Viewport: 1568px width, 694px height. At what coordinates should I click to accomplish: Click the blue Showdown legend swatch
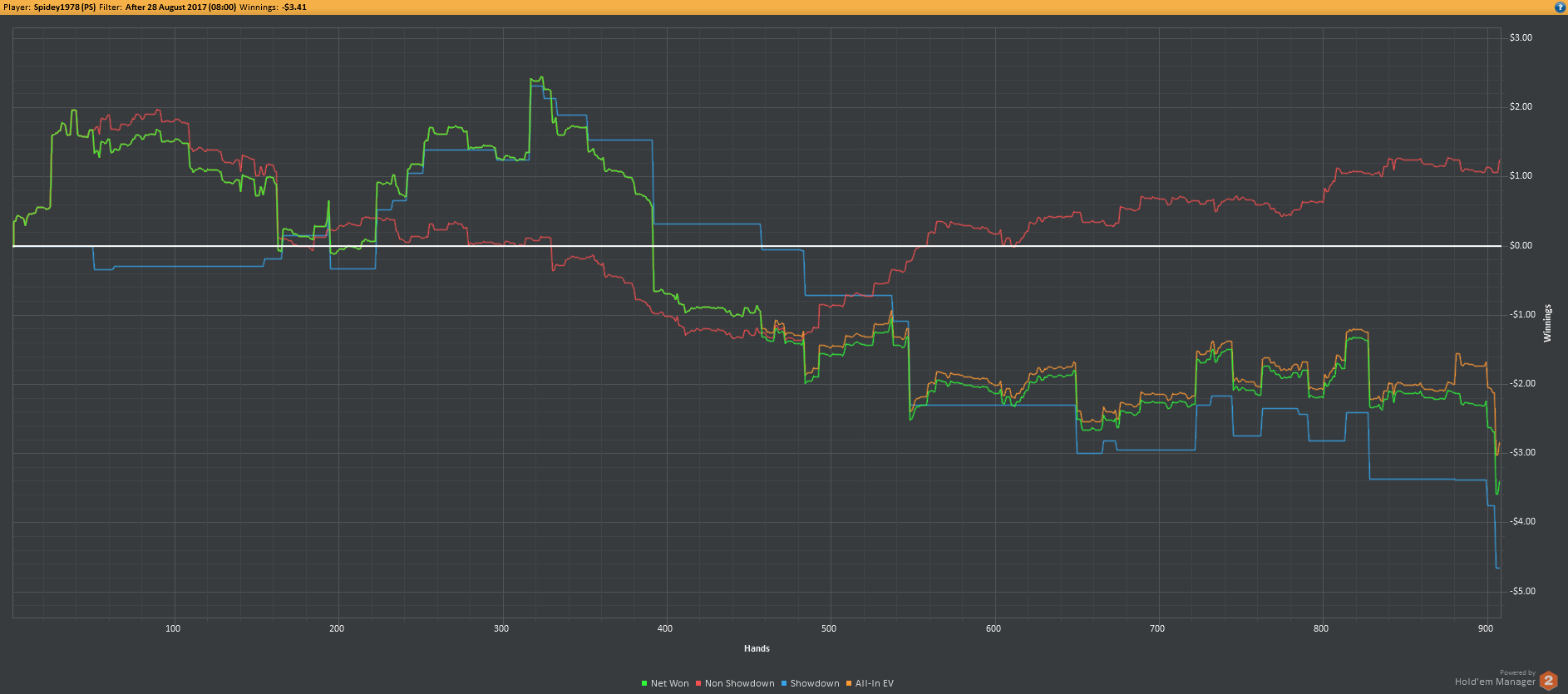(783, 683)
